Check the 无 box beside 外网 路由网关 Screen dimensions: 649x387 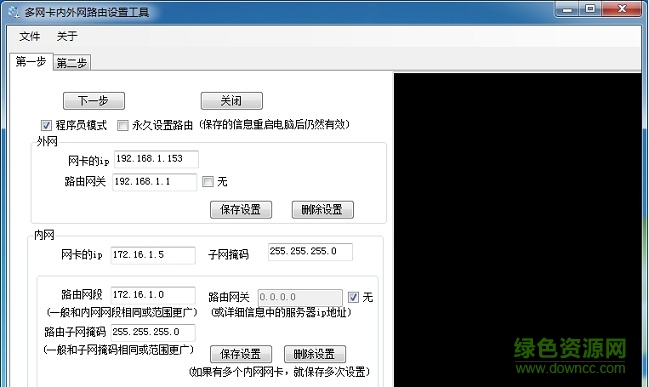tap(208, 181)
